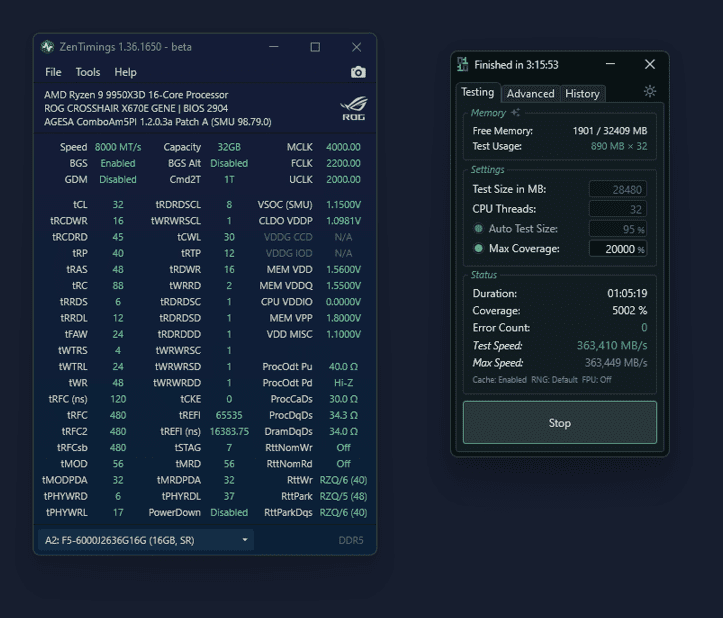The height and width of the screenshot is (618, 723).
Task: Click the Max Coverage 20000 field
Action: (x=617, y=249)
